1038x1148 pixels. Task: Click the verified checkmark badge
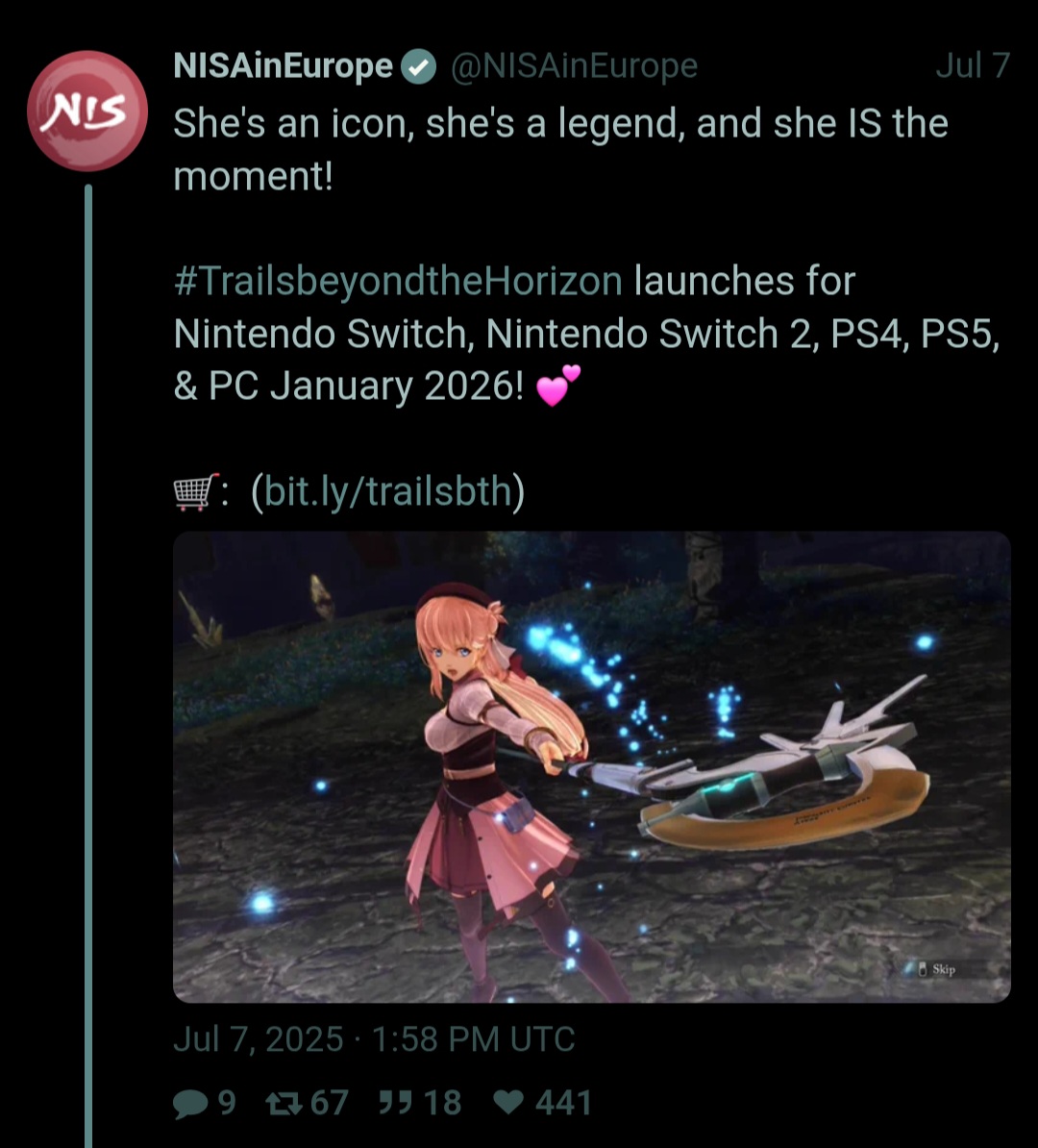(x=418, y=66)
